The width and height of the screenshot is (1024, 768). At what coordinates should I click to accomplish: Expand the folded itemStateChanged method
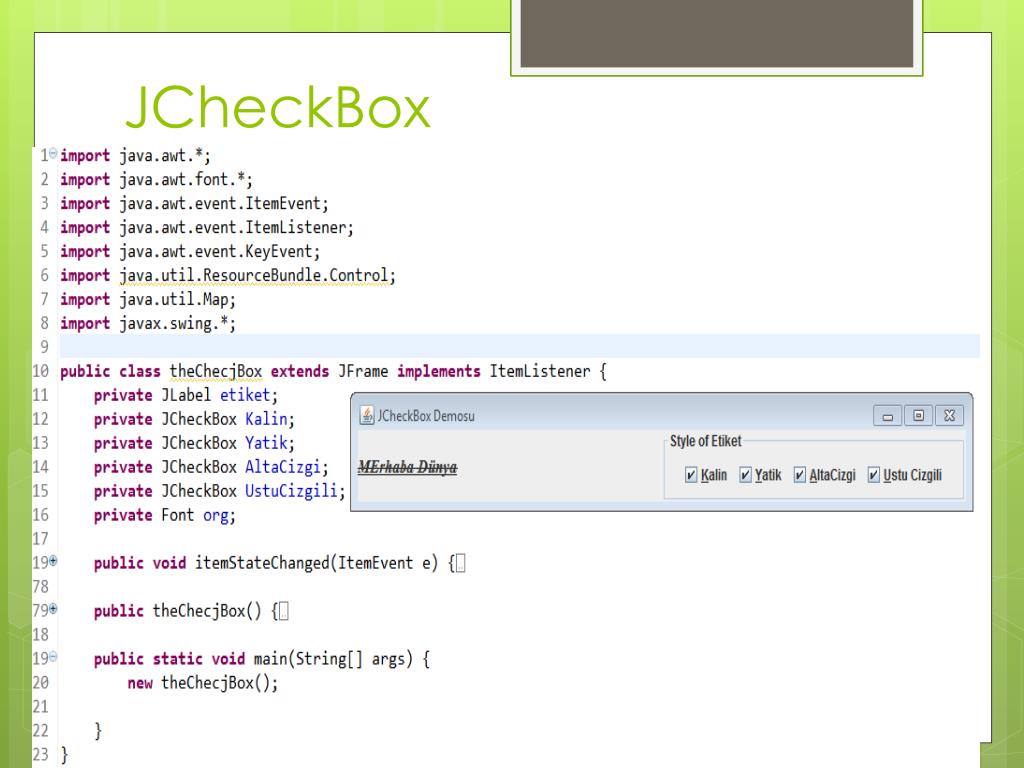54,560
